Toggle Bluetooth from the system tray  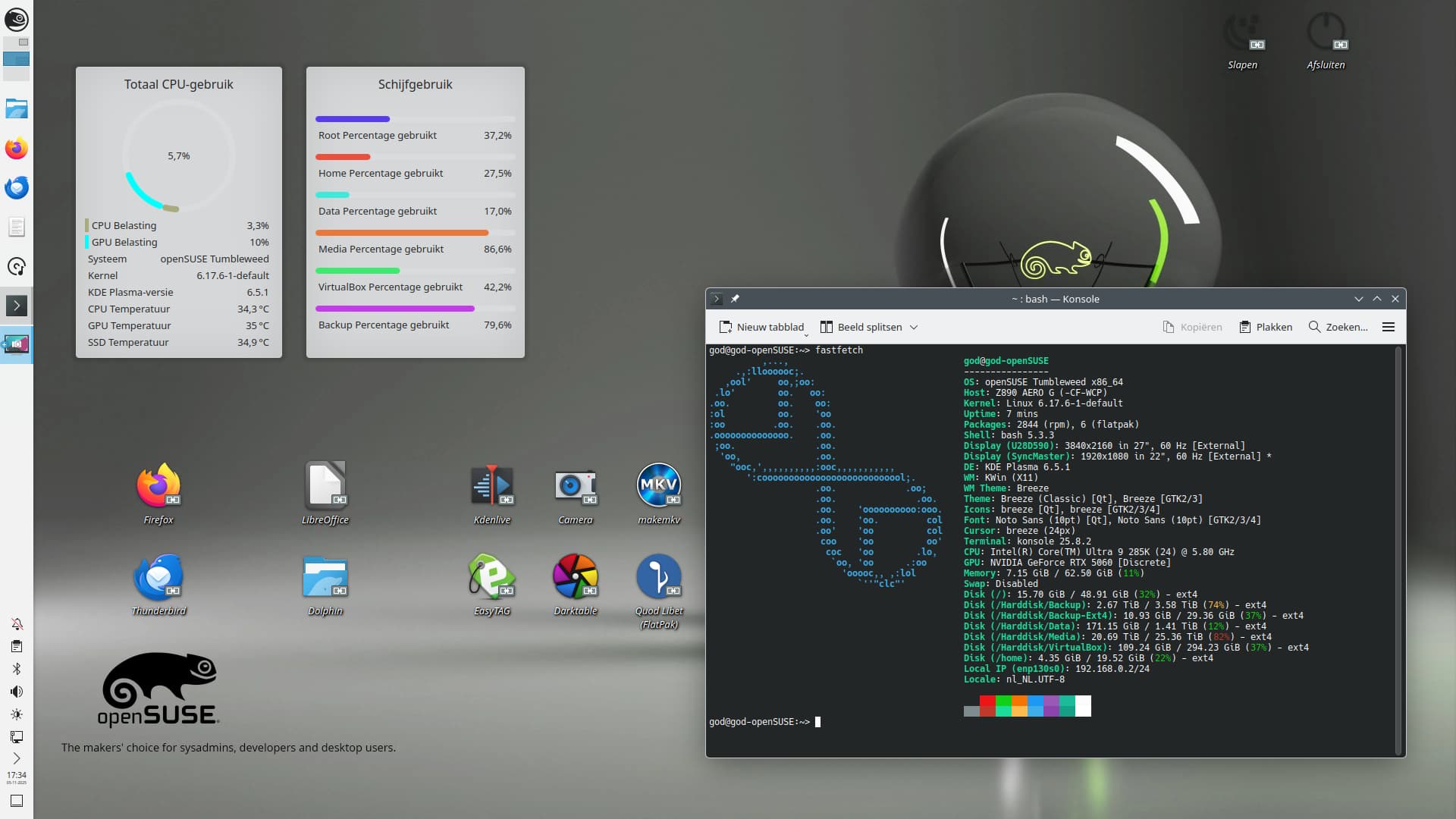coord(16,669)
